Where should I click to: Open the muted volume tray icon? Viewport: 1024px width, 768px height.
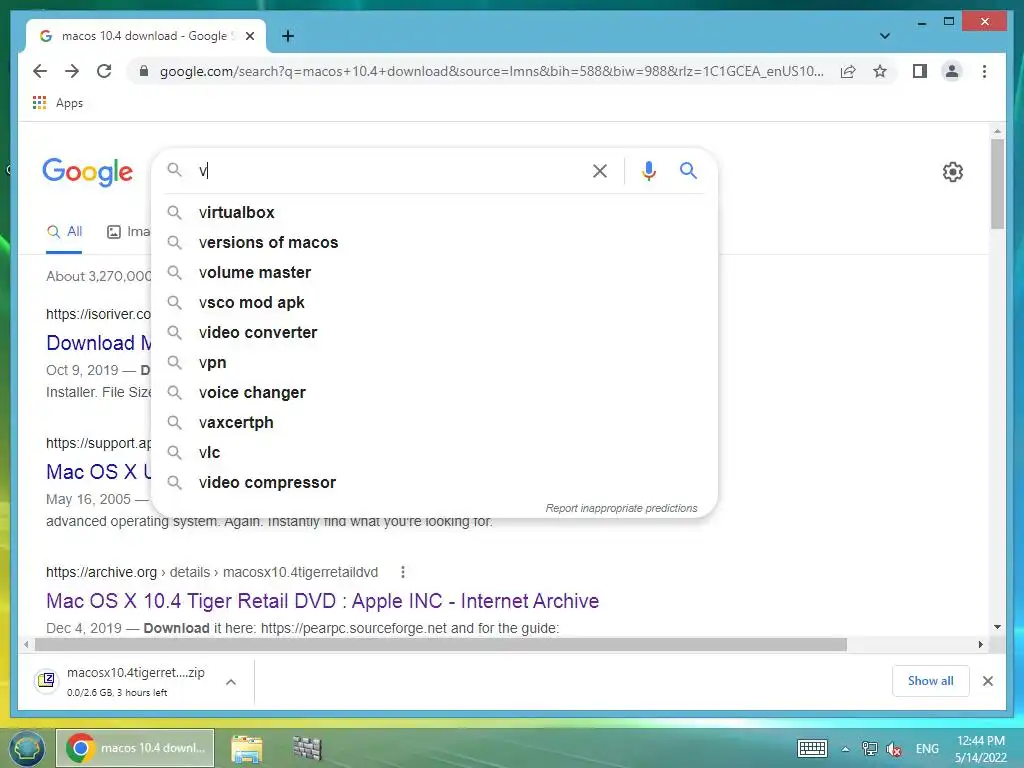pyautogui.click(x=894, y=748)
